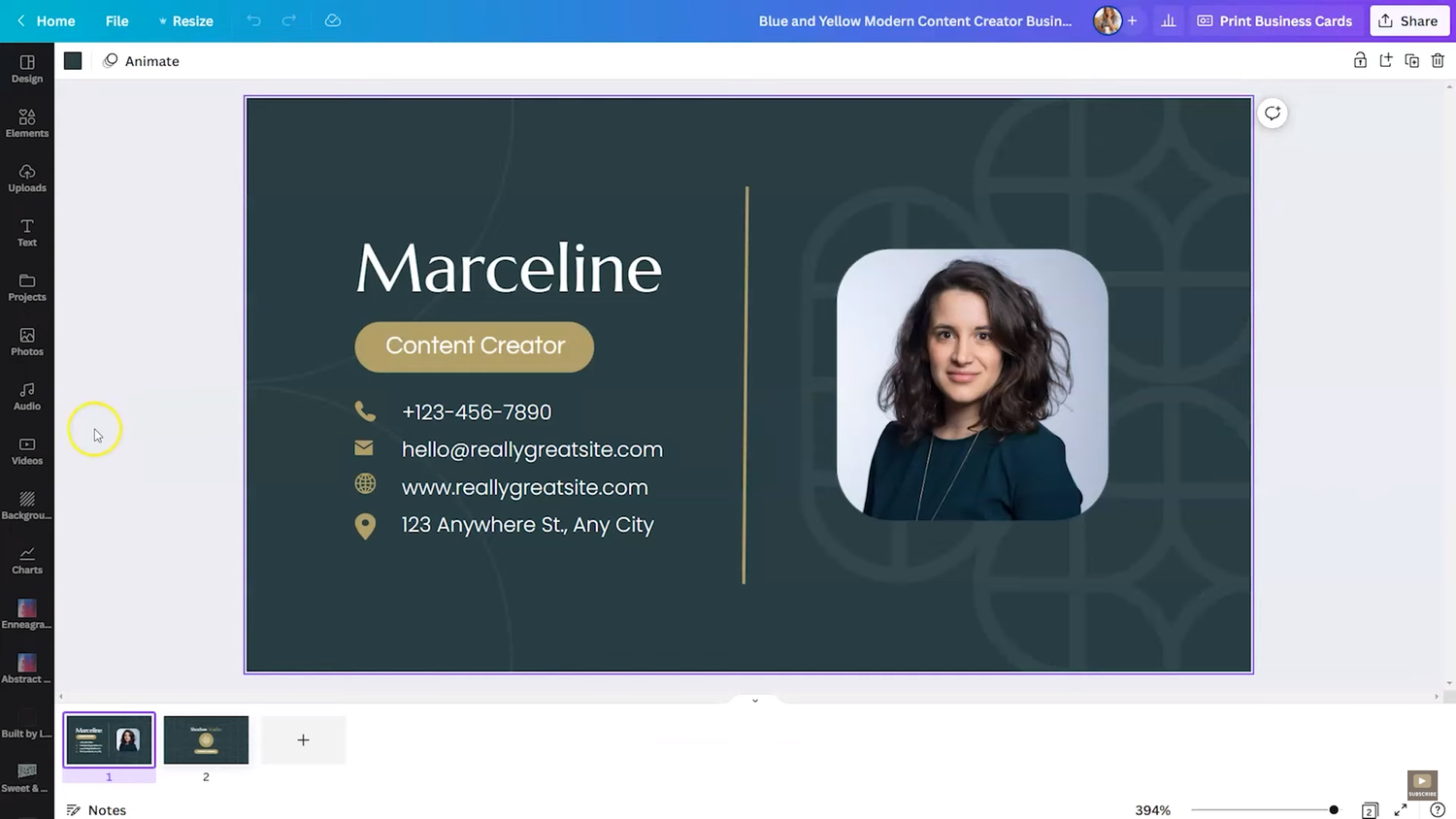The height and width of the screenshot is (819, 1456).
Task: Select page 2 thumbnail
Action: pyautogui.click(x=206, y=739)
